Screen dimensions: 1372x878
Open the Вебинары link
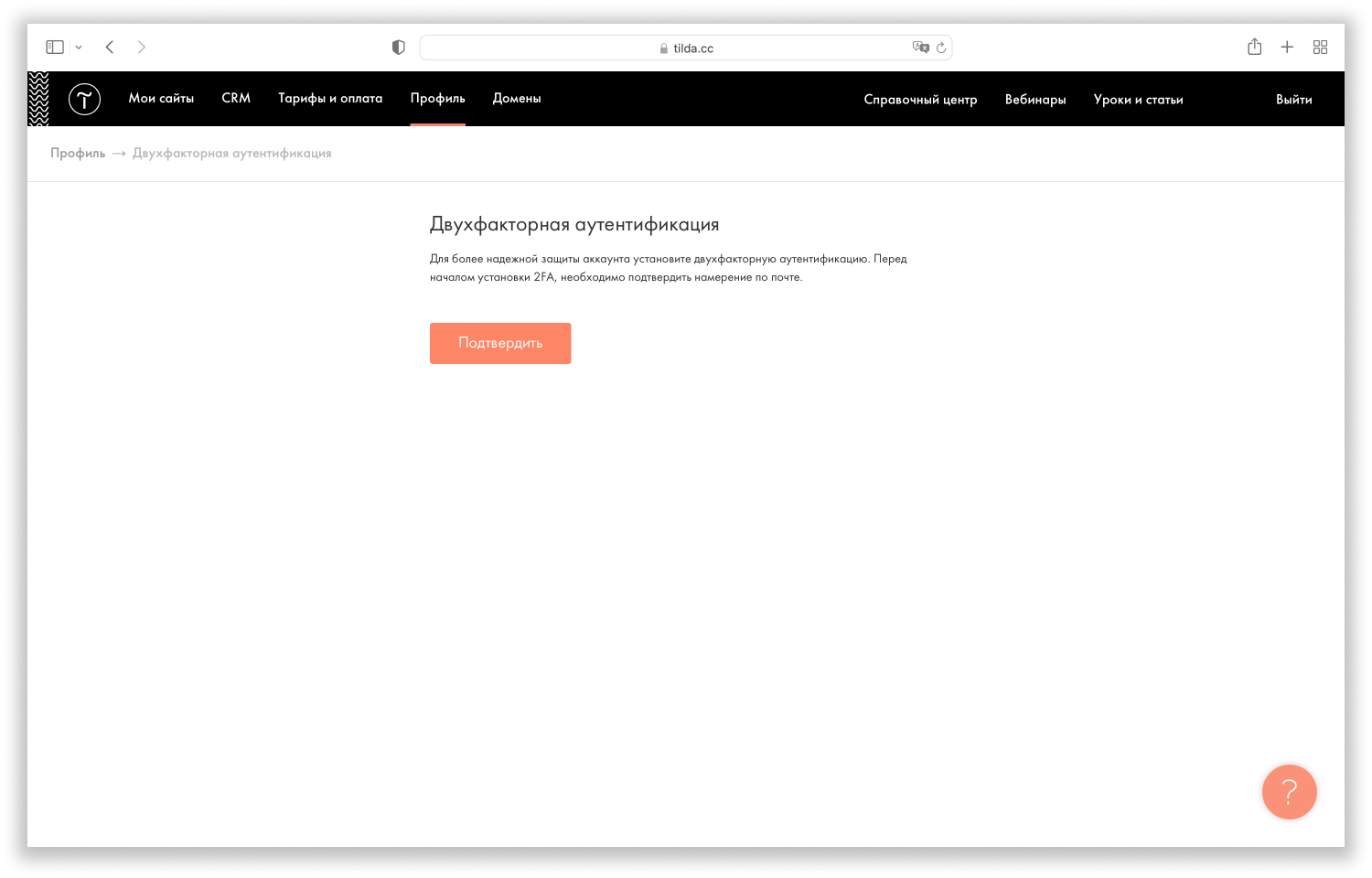(x=1035, y=99)
